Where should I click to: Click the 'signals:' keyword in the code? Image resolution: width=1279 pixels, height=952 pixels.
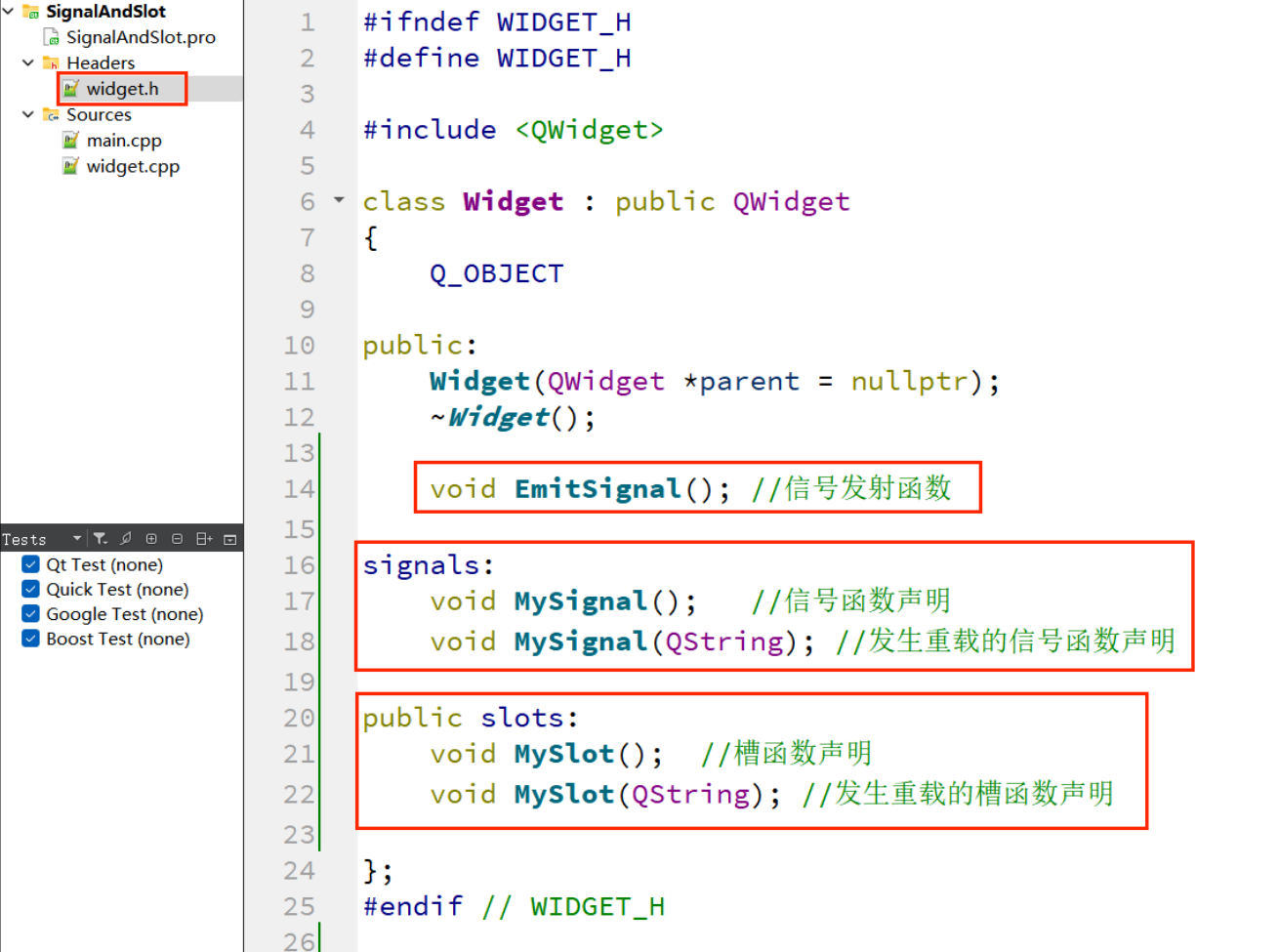click(429, 565)
